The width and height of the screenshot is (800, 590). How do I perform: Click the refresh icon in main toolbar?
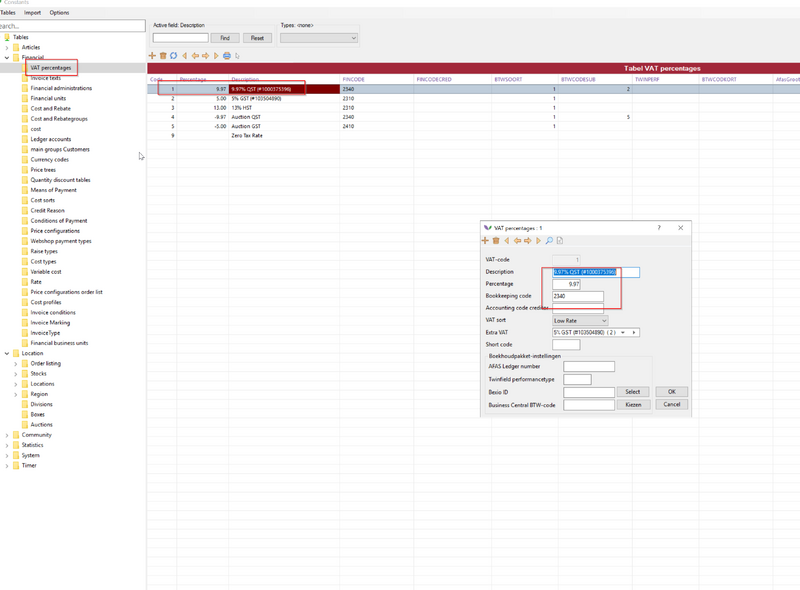tap(174, 56)
